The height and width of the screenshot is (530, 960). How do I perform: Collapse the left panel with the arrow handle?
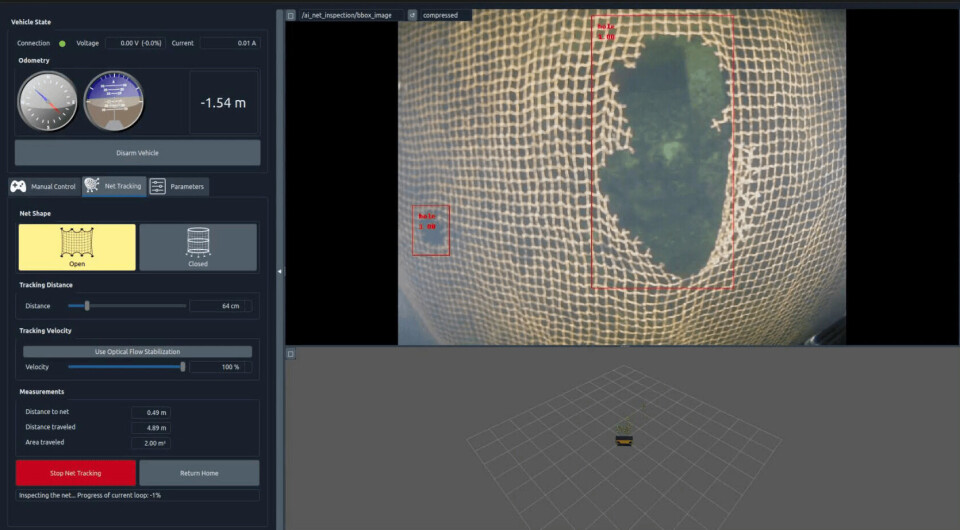[x=279, y=271]
